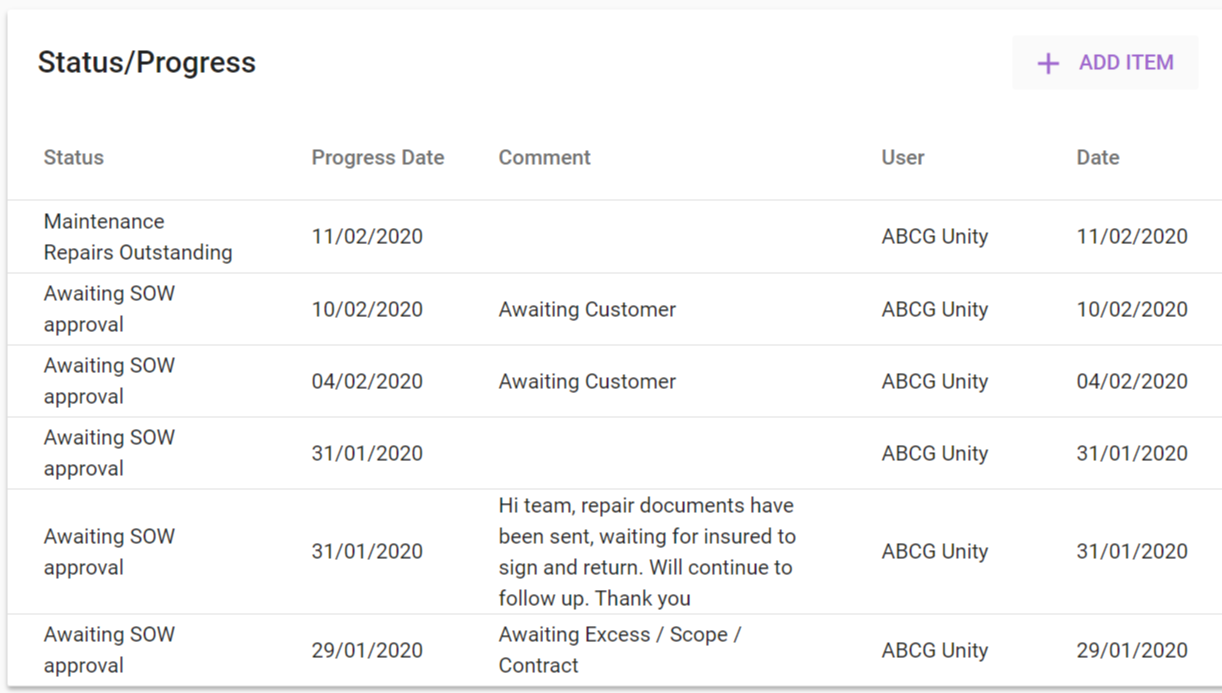Viewport: 1222px width, 693px height.
Task: Sort by the Status column header
Action: [x=74, y=157]
